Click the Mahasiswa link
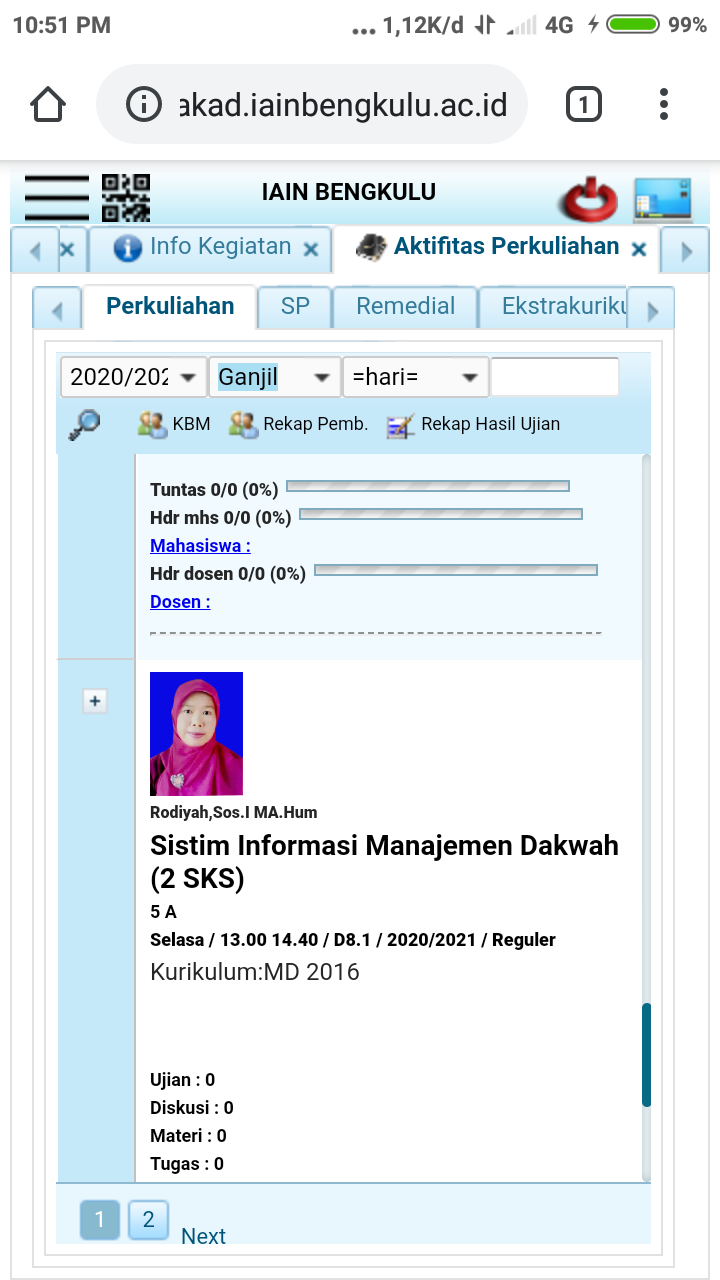 pyautogui.click(x=200, y=545)
